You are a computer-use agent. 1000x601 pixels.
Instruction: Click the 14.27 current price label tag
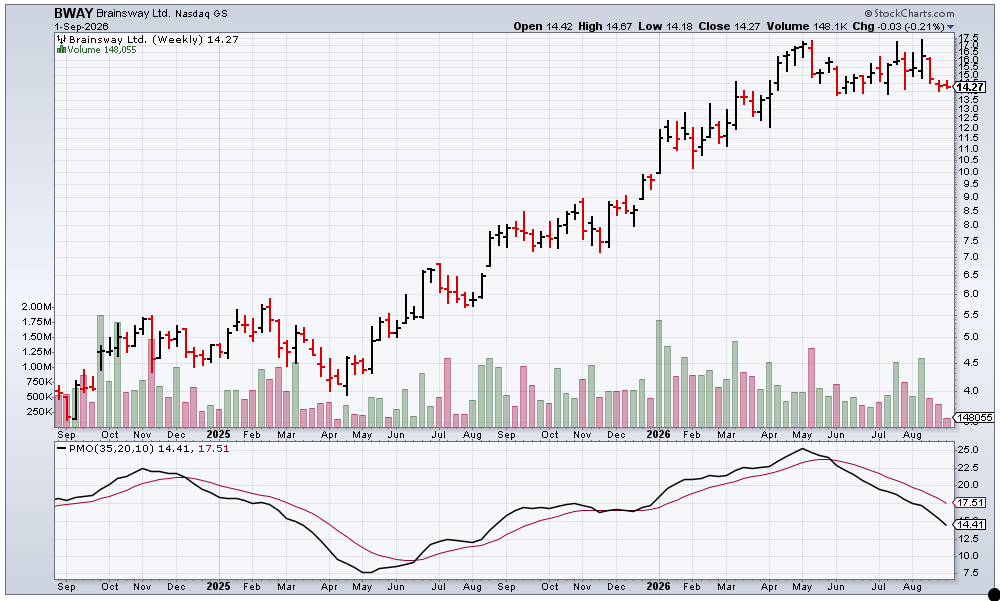tap(971, 87)
